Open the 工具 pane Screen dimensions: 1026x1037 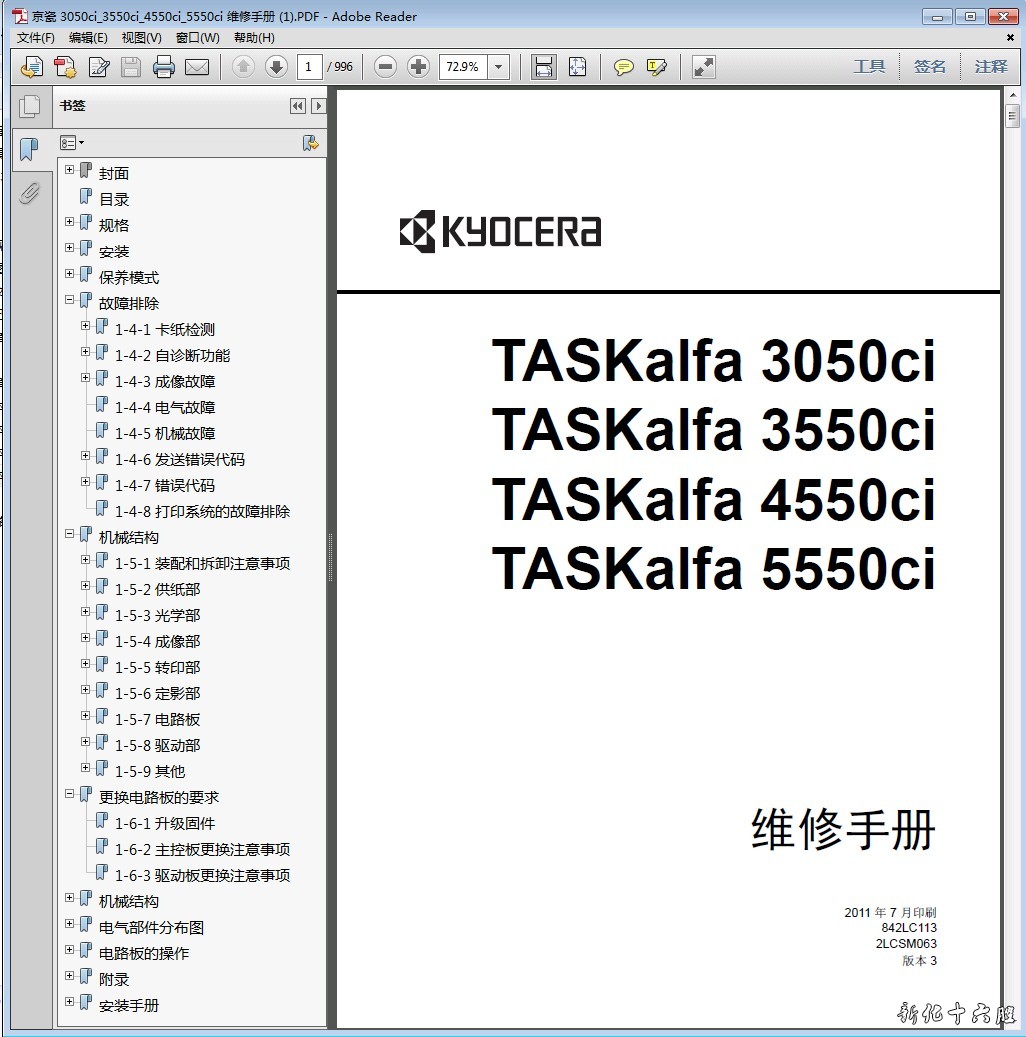pos(869,67)
